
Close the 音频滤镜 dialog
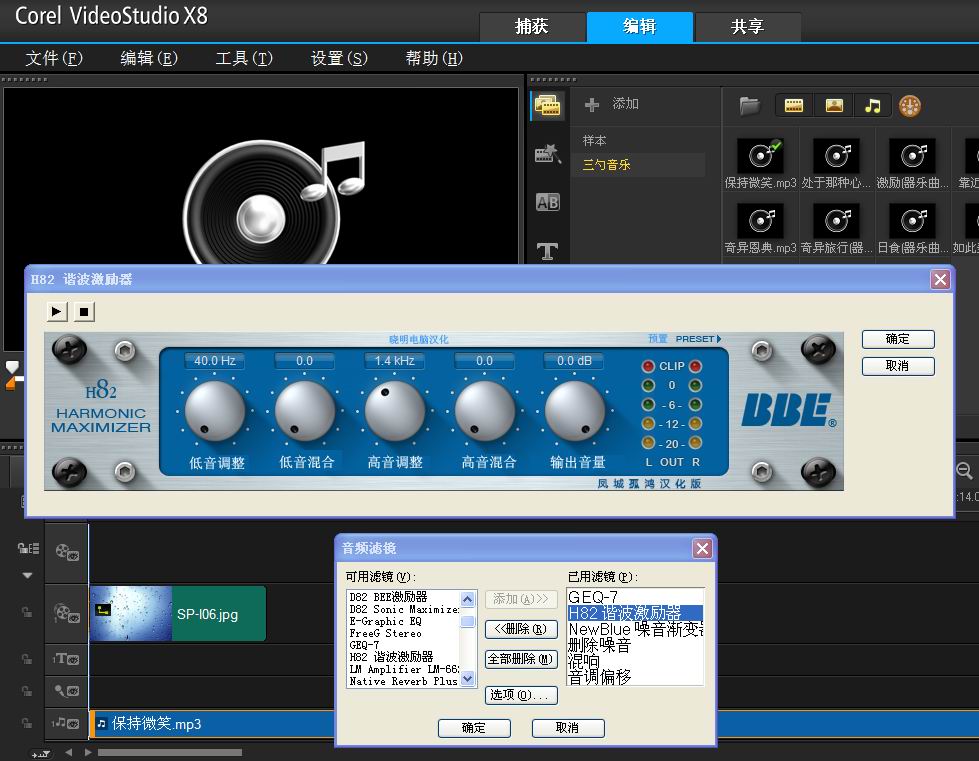coord(702,548)
